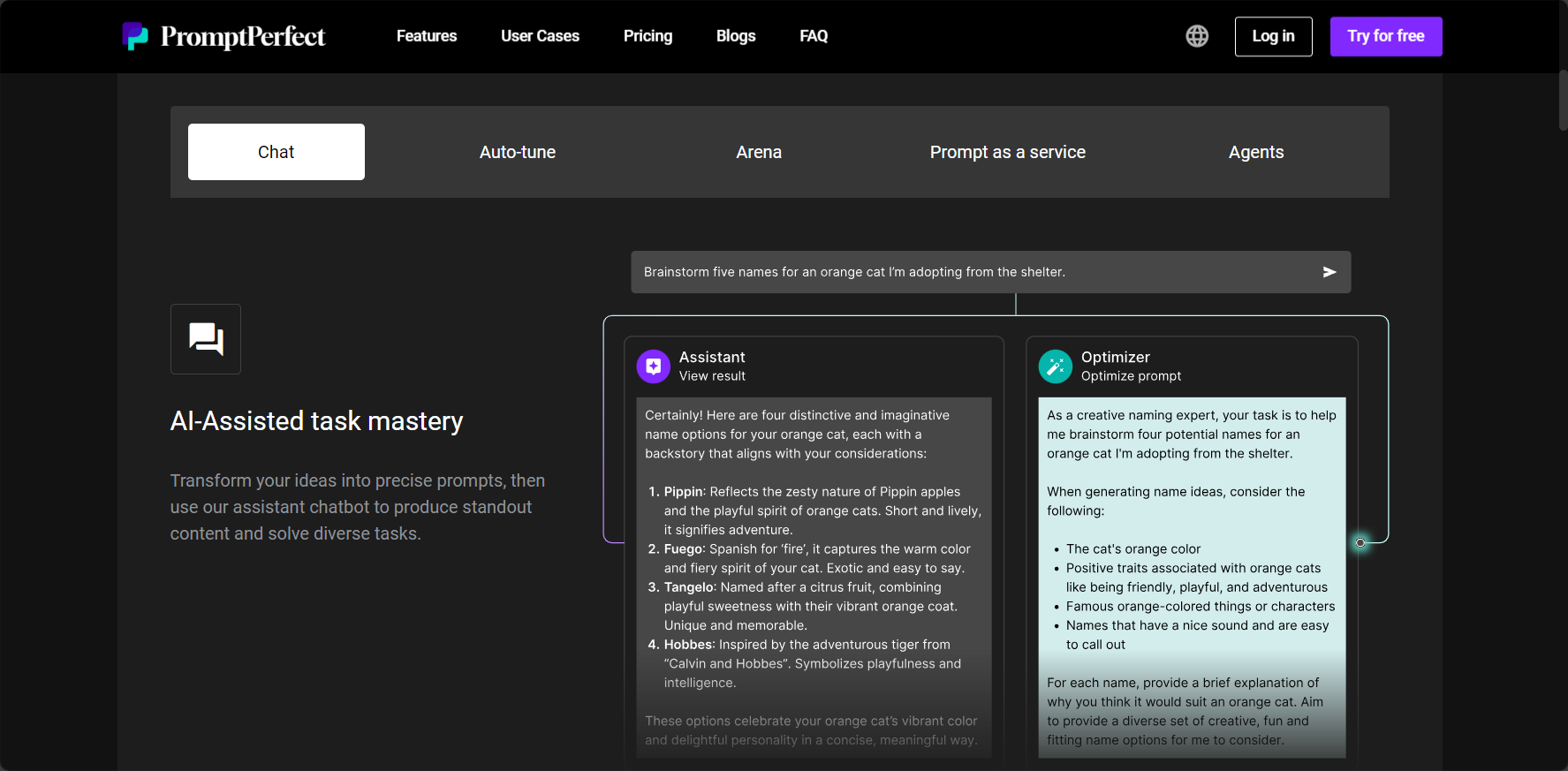Screen dimensions: 1568x771
Task: Click 'Certainly! Here are four distinctive' paragraph
Action: 797,435
